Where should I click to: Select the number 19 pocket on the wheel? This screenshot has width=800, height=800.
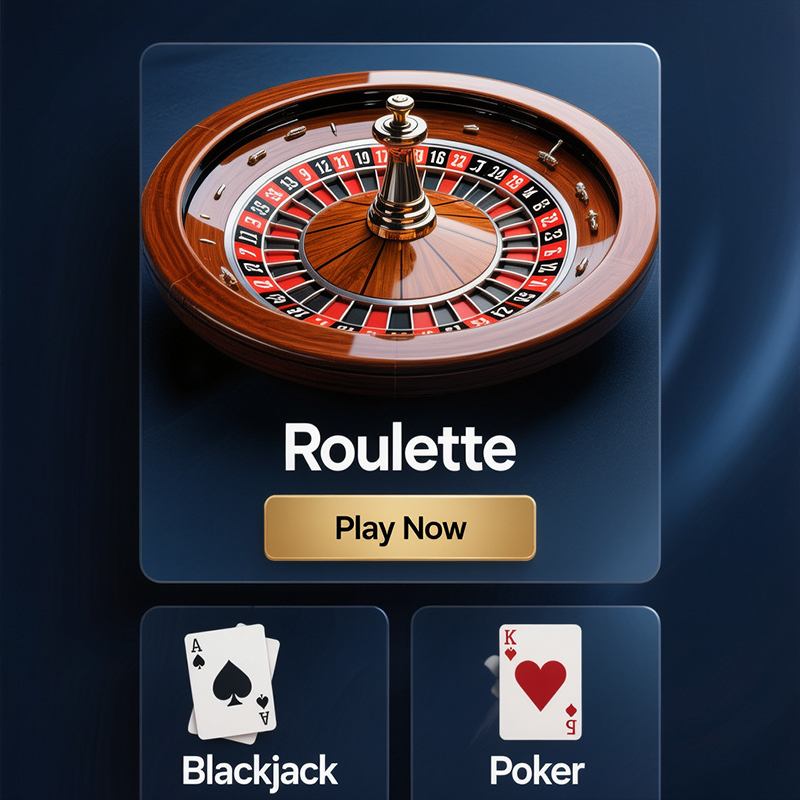pyautogui.click(x=362, y=158)
